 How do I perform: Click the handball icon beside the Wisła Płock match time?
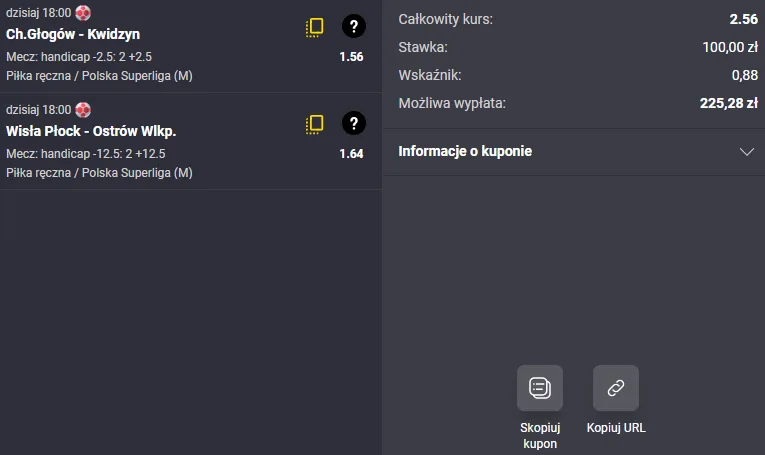83,109
